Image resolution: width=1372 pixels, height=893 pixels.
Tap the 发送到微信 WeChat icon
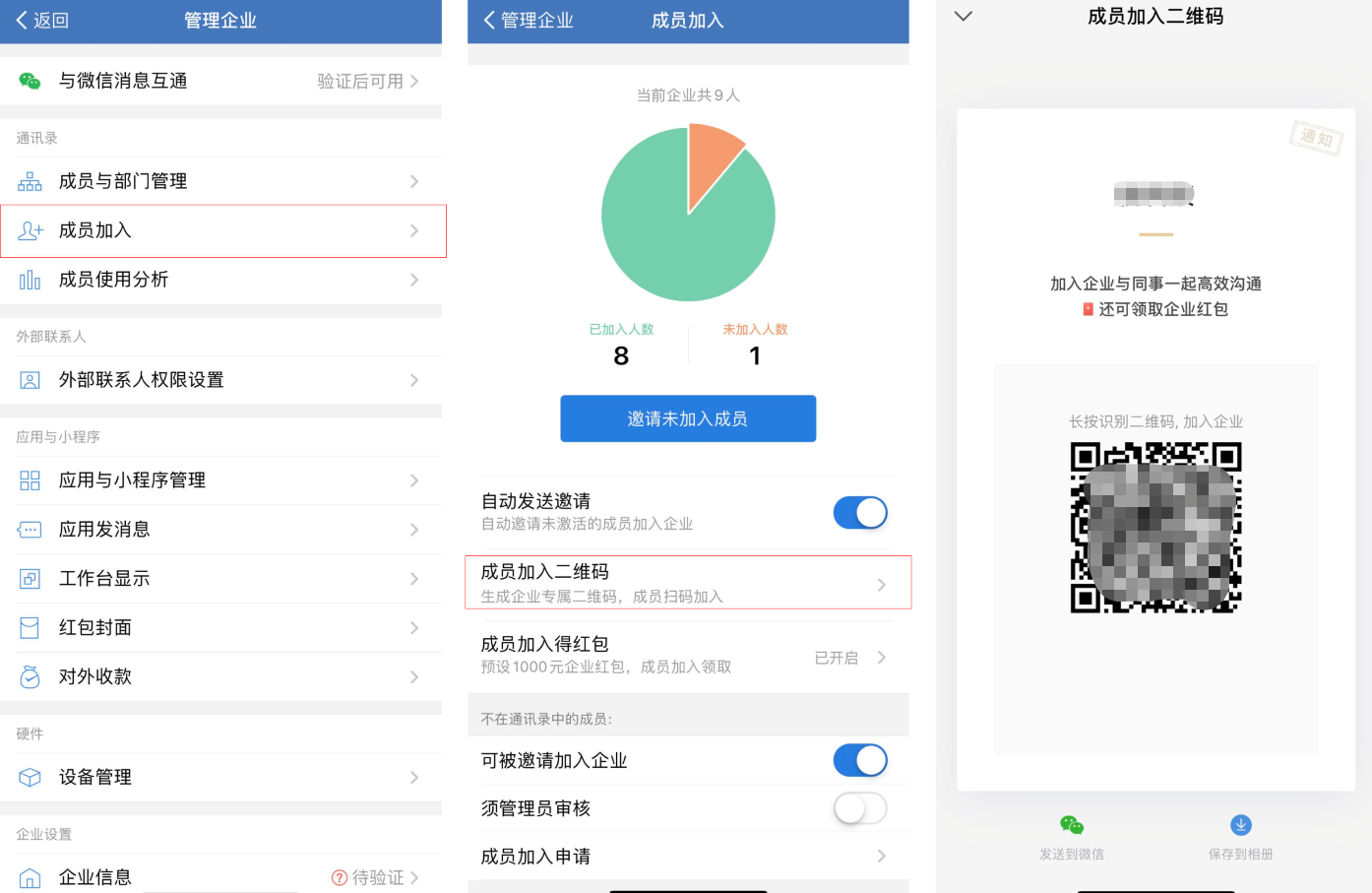(x=1072, y=825)
